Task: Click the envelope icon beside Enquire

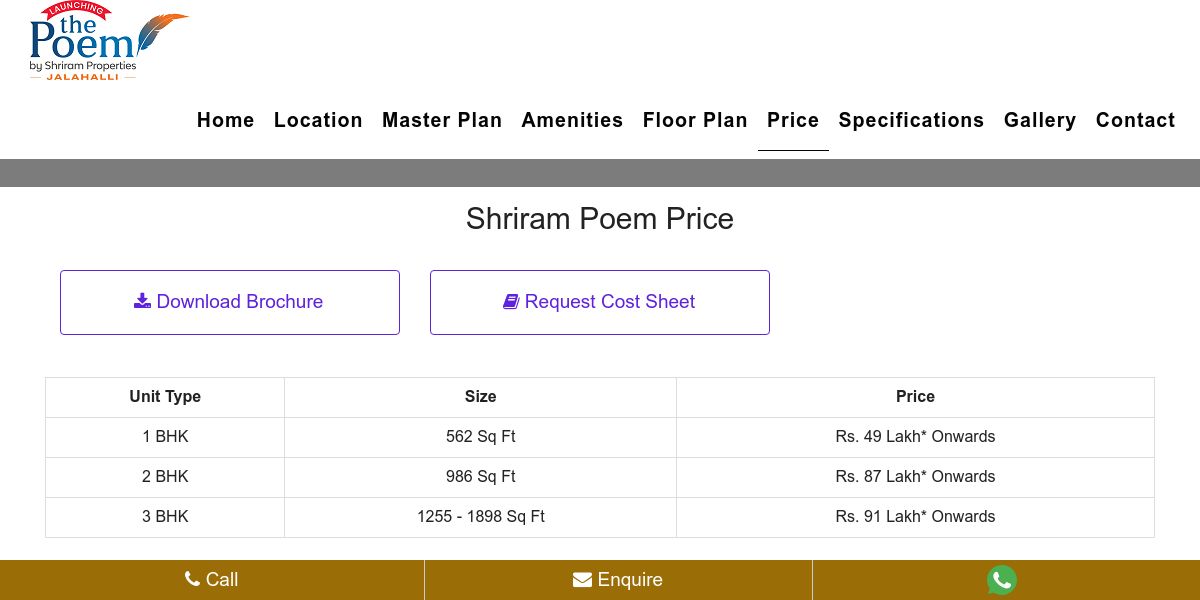Action: point(582,580)
